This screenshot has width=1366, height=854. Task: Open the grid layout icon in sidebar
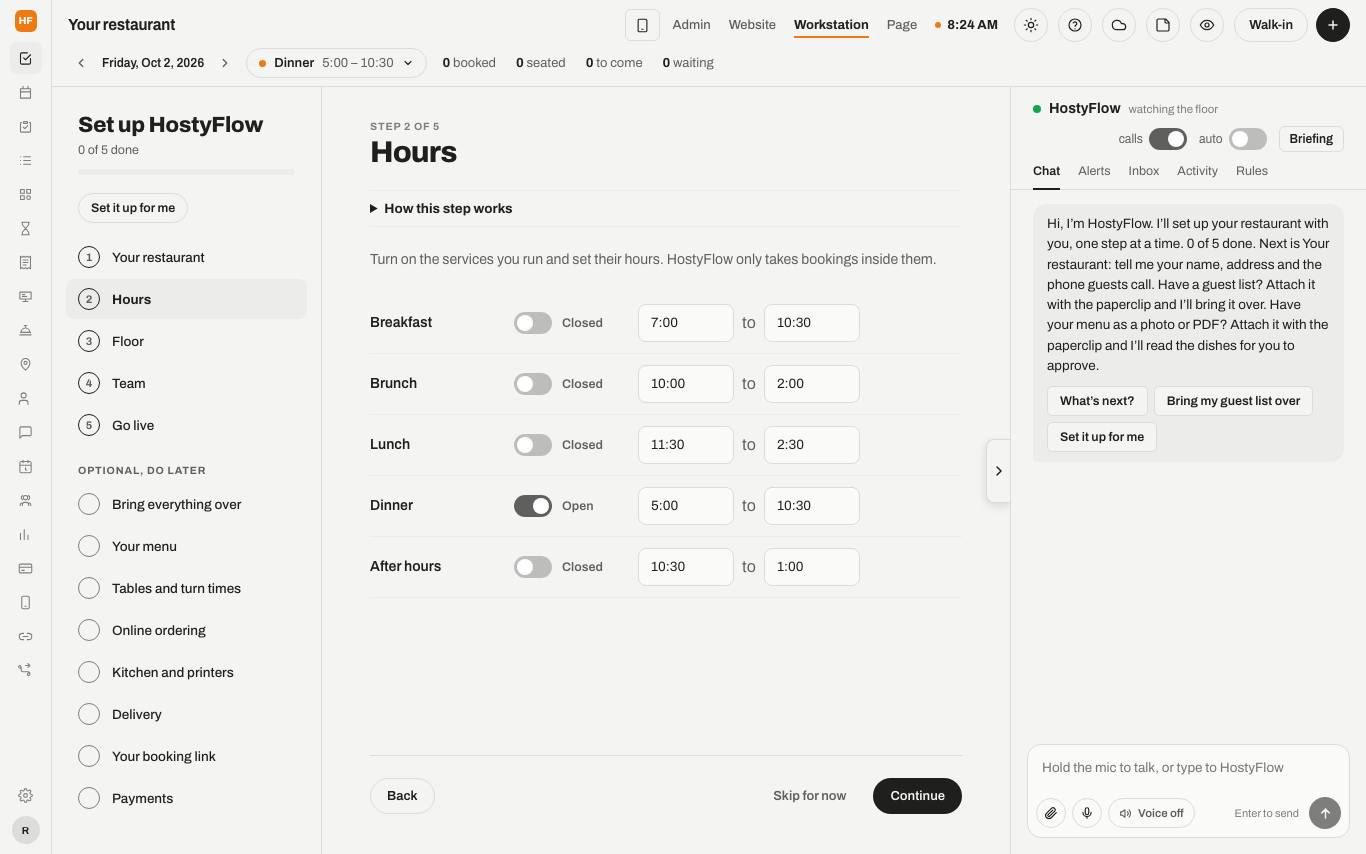[x=25, y=195]
